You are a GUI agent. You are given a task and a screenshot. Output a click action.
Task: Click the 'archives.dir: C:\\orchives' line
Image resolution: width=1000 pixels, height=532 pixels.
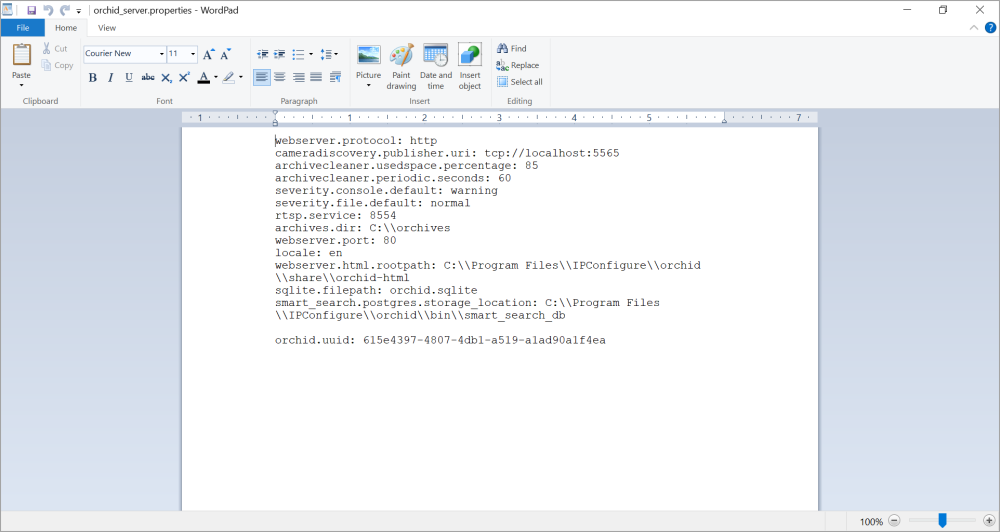pyautogui.click(x=362, y=228)
